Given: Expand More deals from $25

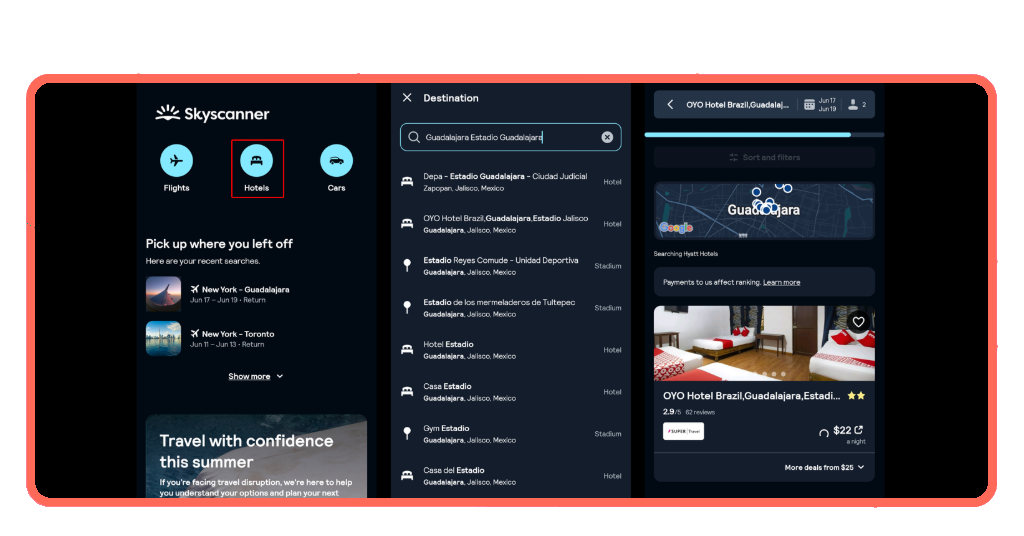Looking at the screenshot, I should (825, 467).
